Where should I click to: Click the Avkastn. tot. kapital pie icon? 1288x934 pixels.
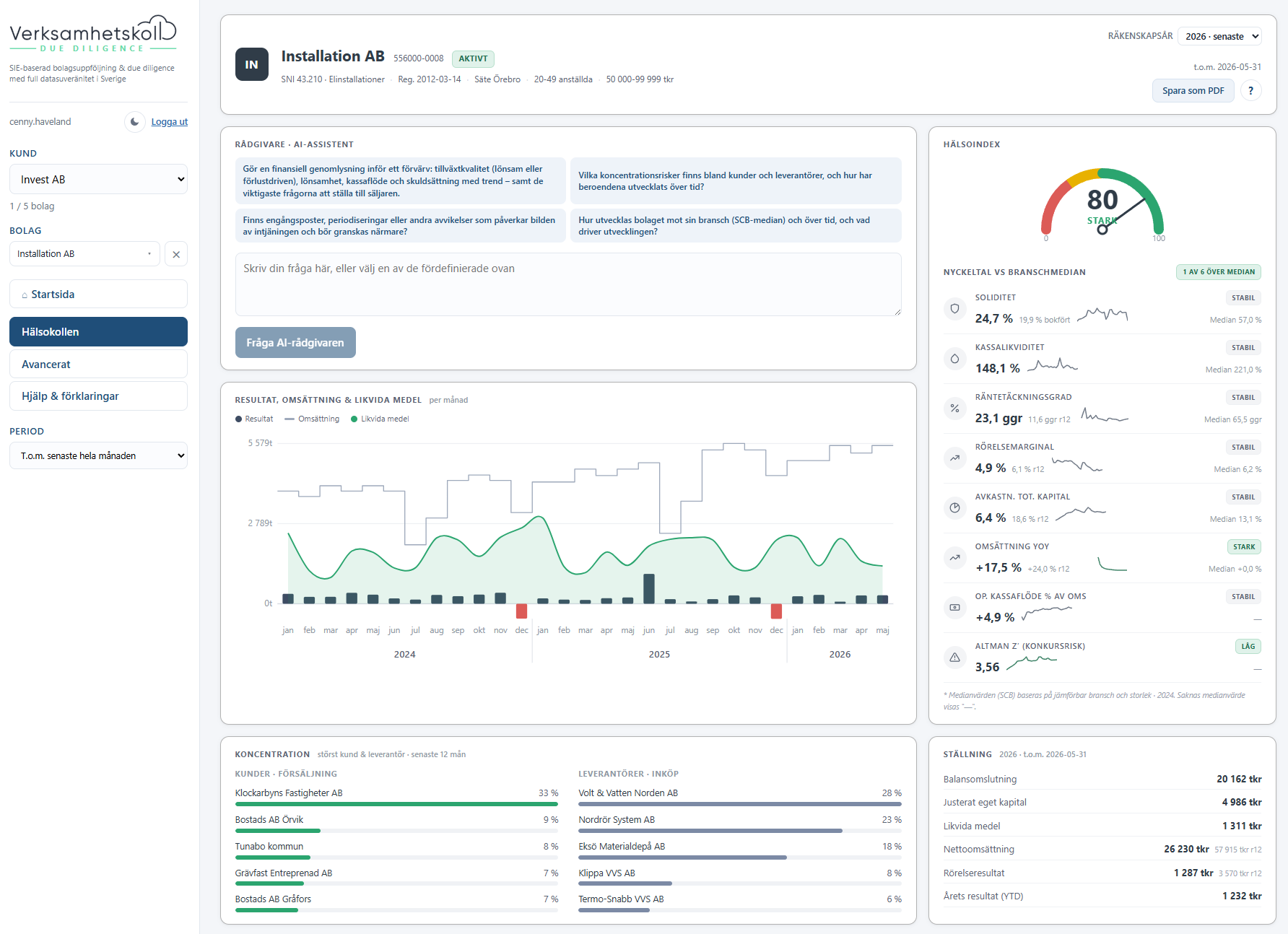[954, 507]
